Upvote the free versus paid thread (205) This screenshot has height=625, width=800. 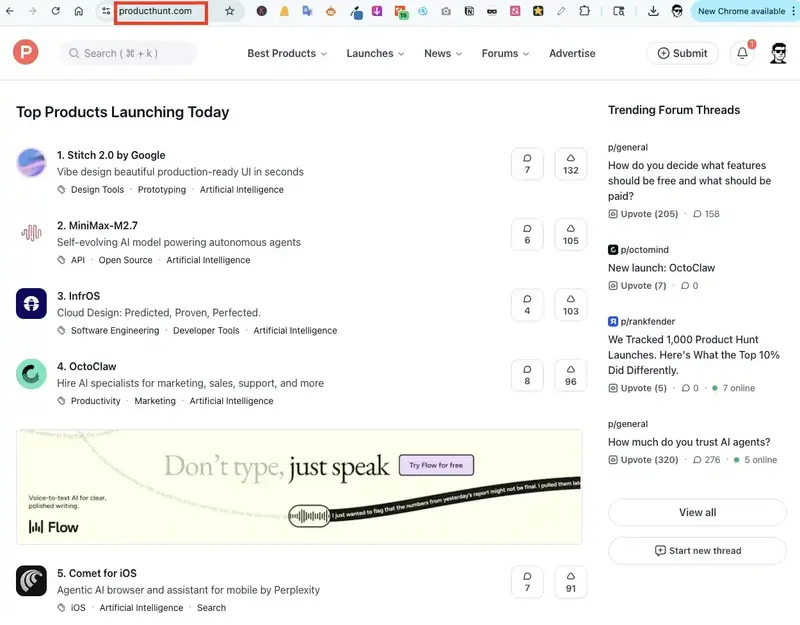[x=643, y=214]
